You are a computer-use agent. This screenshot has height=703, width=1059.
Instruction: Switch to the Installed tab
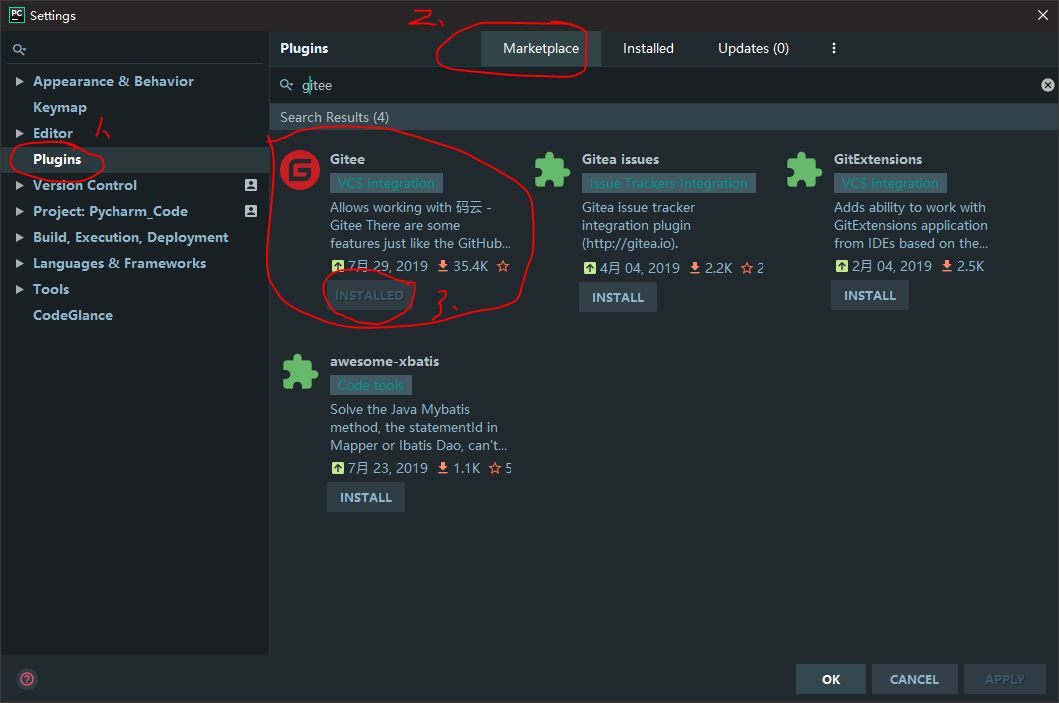point(648,49)
